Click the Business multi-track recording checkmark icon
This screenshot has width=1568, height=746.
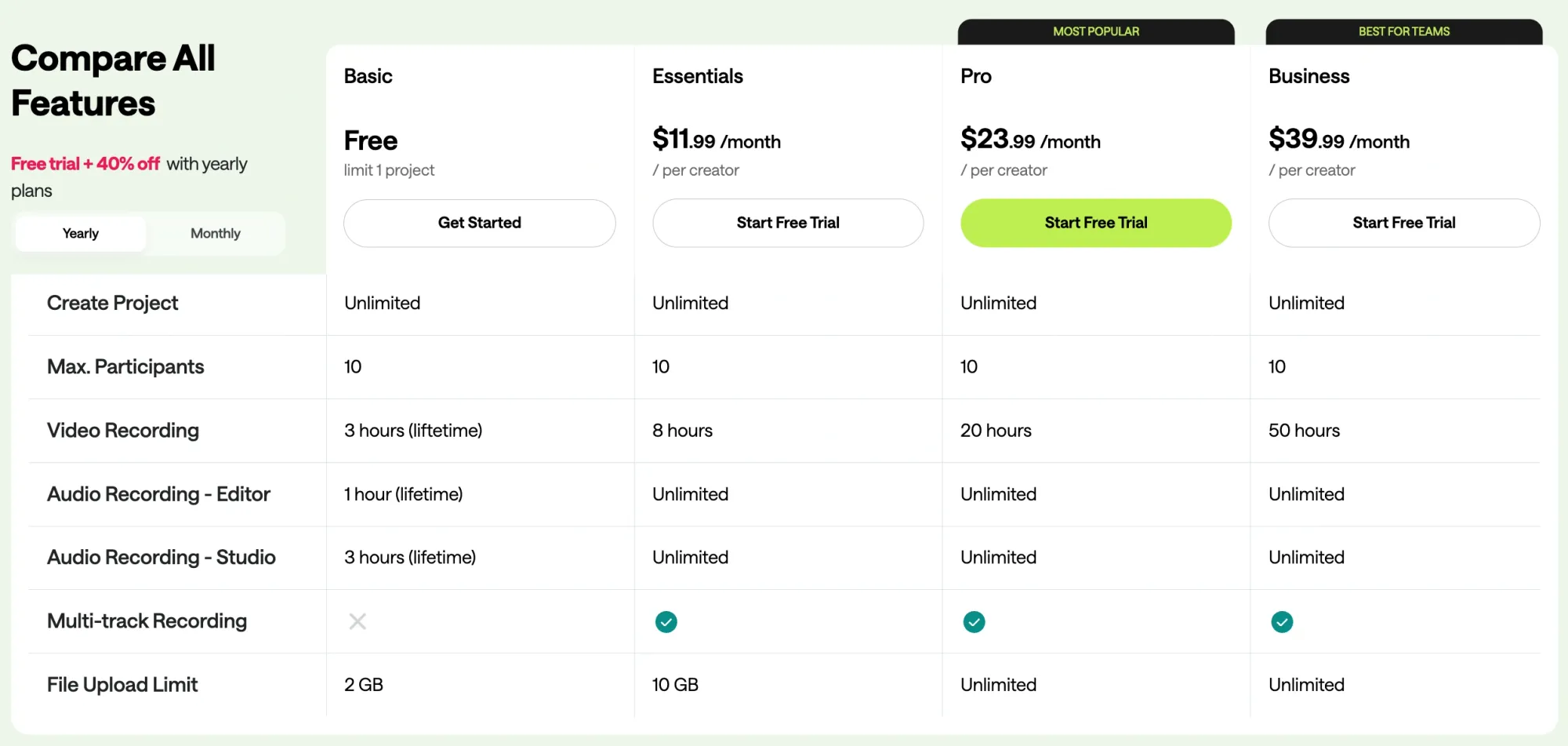[1282, 621]
